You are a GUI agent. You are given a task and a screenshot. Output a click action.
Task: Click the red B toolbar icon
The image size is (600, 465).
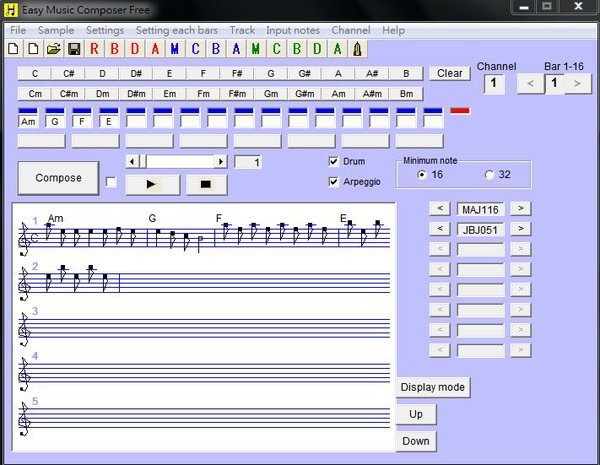click(114, 49)
